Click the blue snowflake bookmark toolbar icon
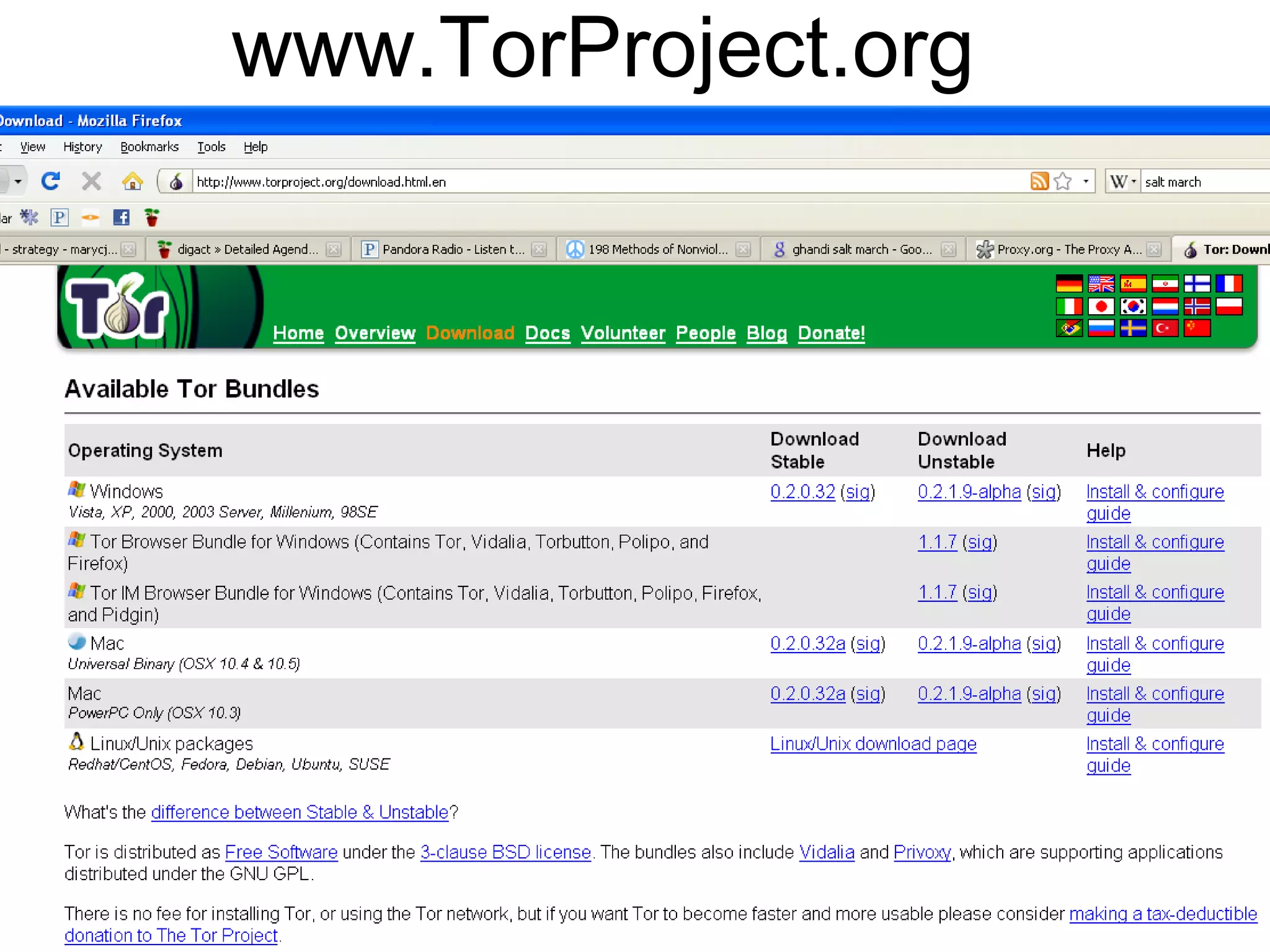 pyautogui.click(x=29, y=217)
